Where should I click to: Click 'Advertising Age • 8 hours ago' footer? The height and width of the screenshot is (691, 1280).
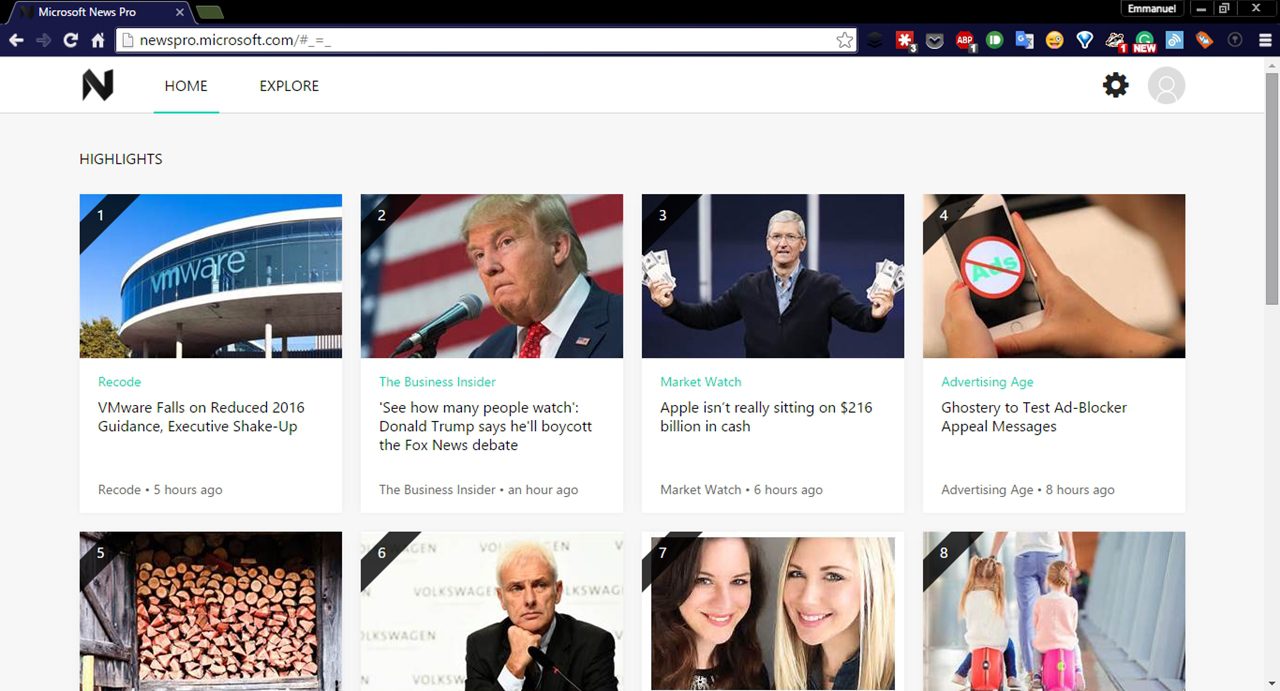point(1027,490)
